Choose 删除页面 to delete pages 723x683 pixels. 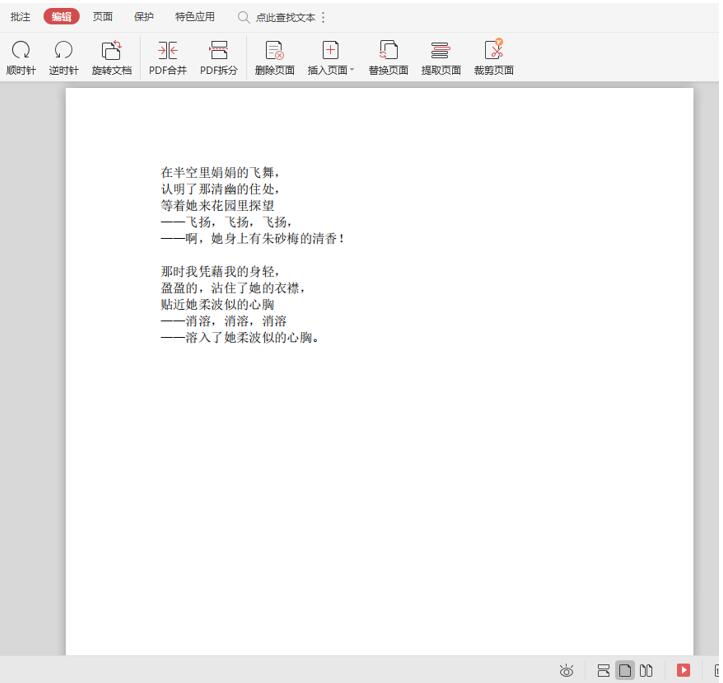pos(275,58)
